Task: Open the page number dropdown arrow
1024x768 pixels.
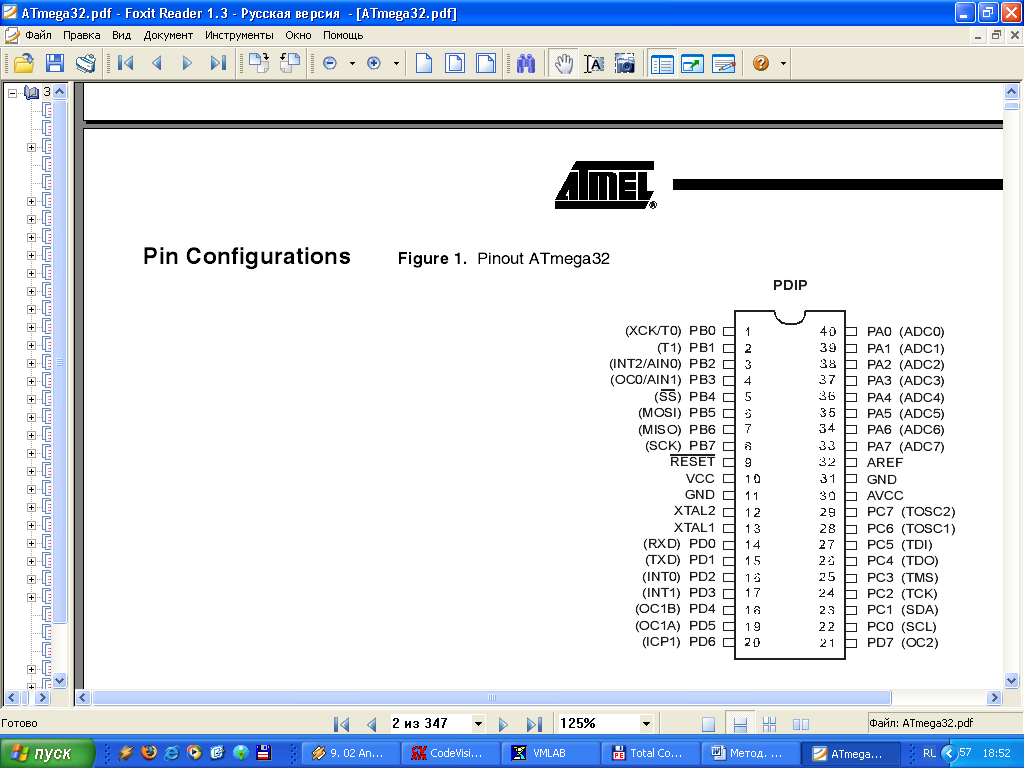Action: (x=478, y=724)
